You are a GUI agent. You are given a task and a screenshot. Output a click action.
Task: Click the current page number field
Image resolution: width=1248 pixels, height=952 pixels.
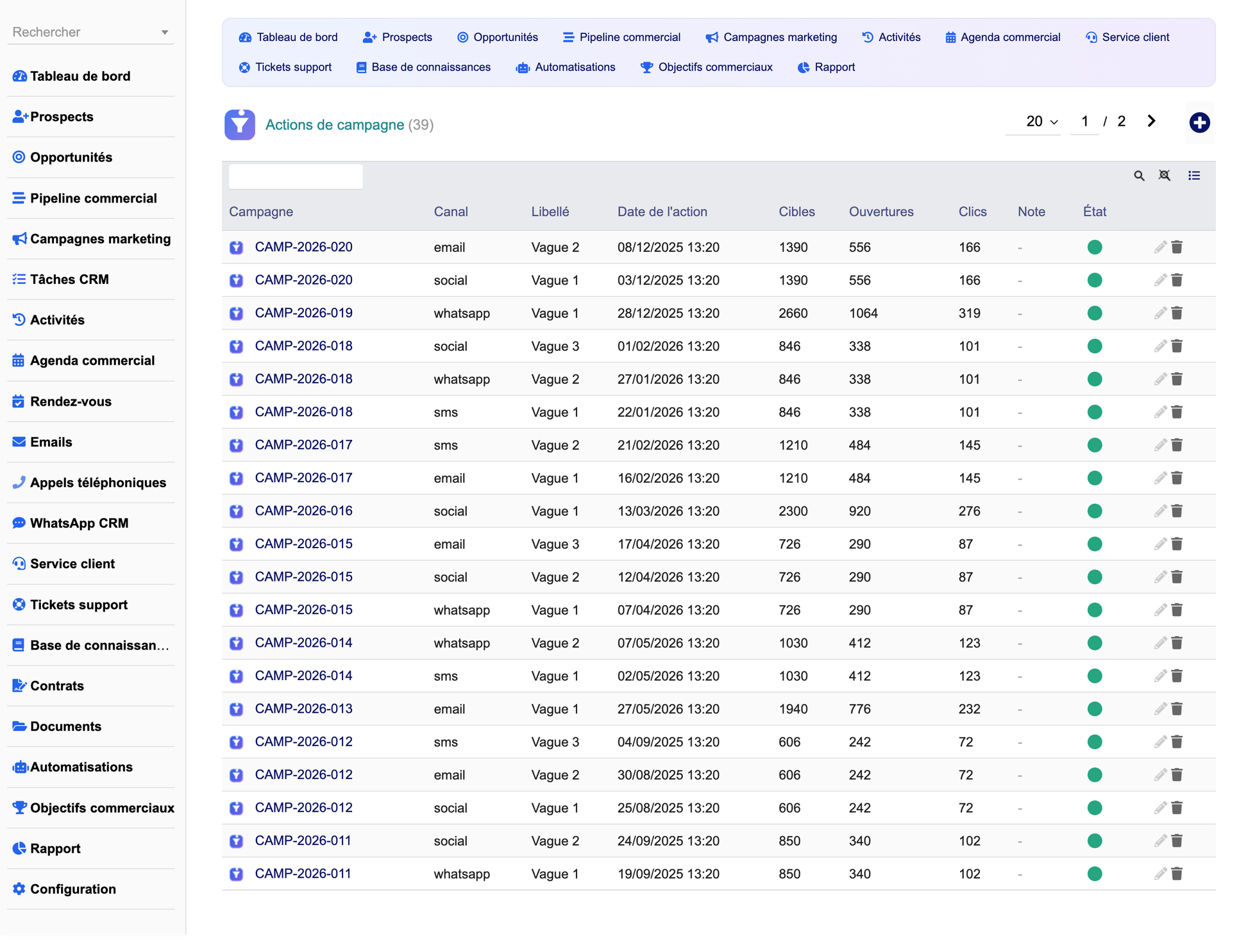[1084, 122]
